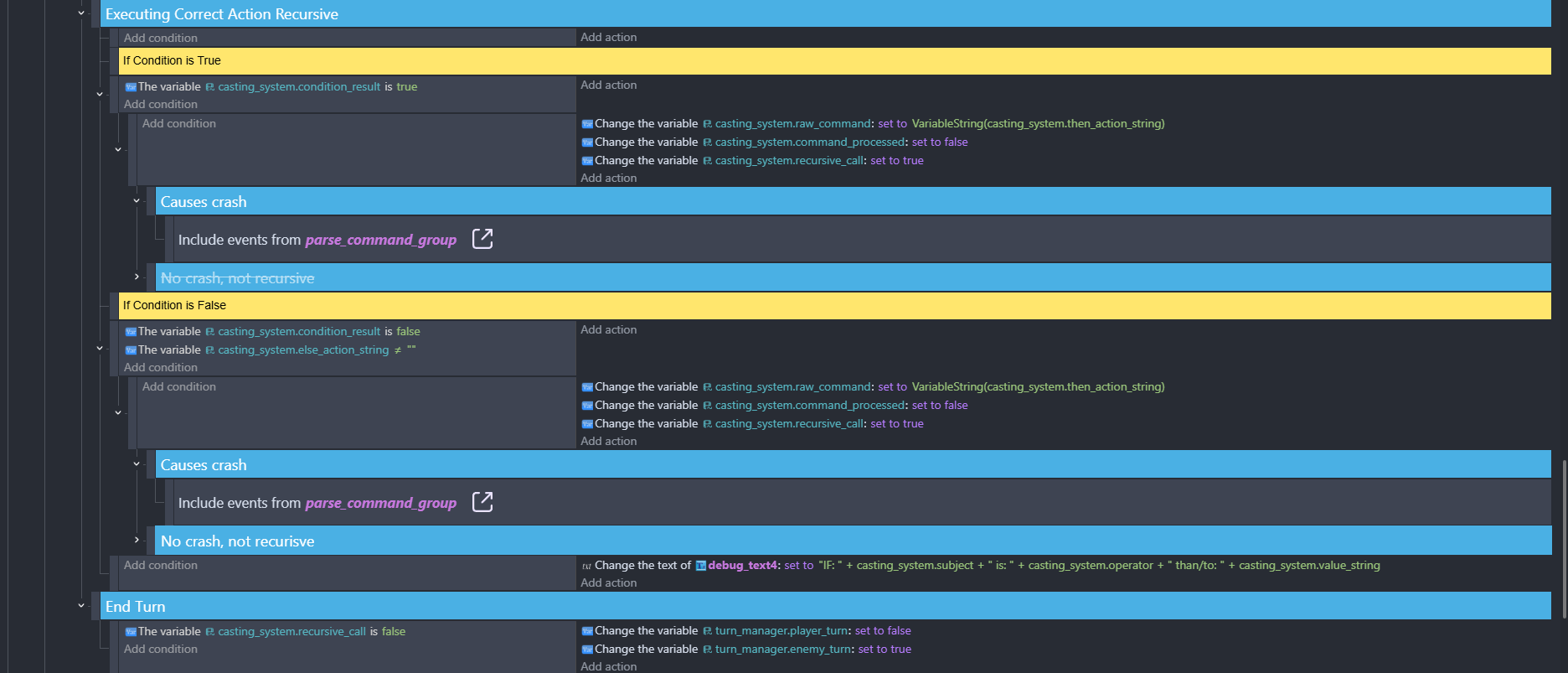This screenshot has width=1568, height=673.
Task: Add action below the debug_text4 action
Action: (609, 583)
